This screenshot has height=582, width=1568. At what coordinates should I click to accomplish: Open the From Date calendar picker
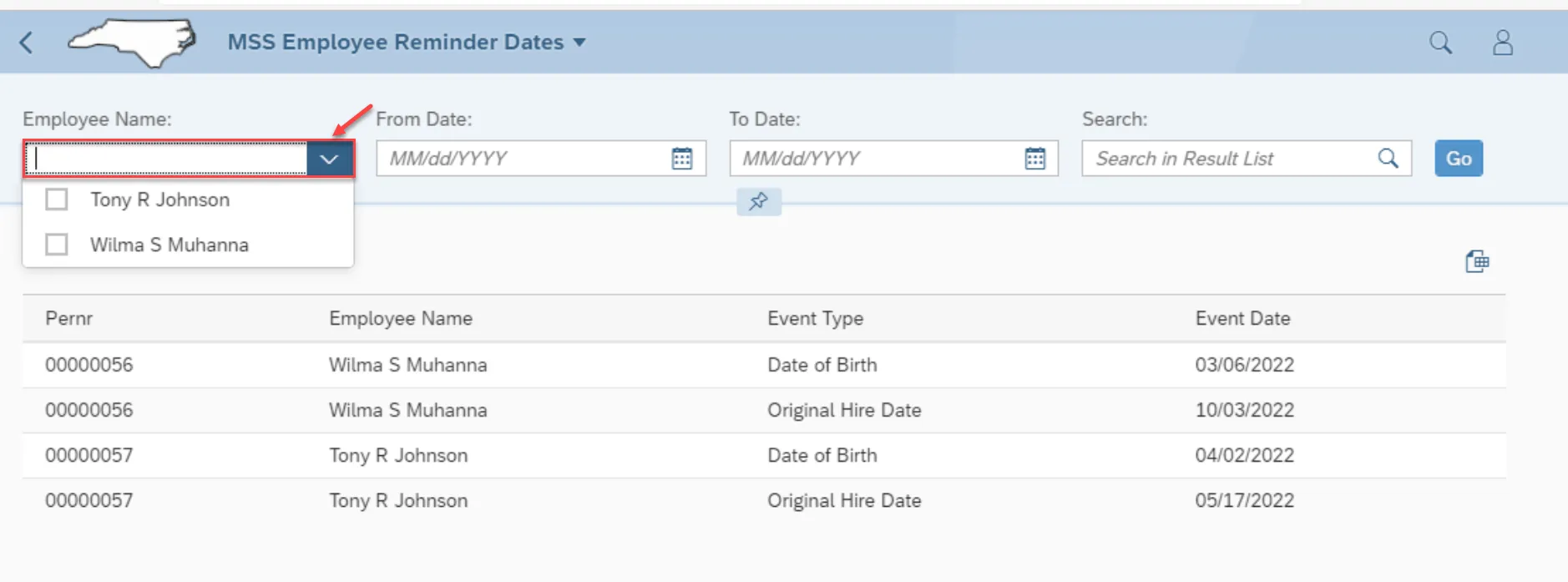tap(682, 159)
